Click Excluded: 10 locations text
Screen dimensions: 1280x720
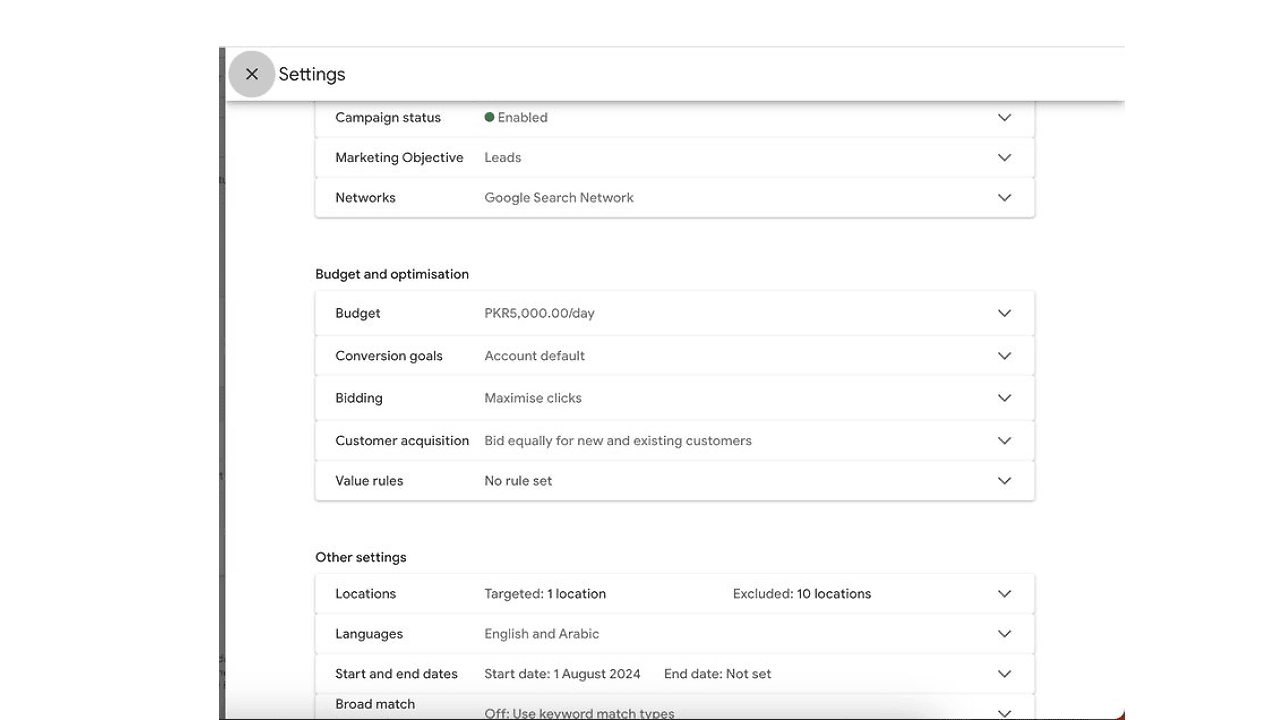tap(802, 593)
